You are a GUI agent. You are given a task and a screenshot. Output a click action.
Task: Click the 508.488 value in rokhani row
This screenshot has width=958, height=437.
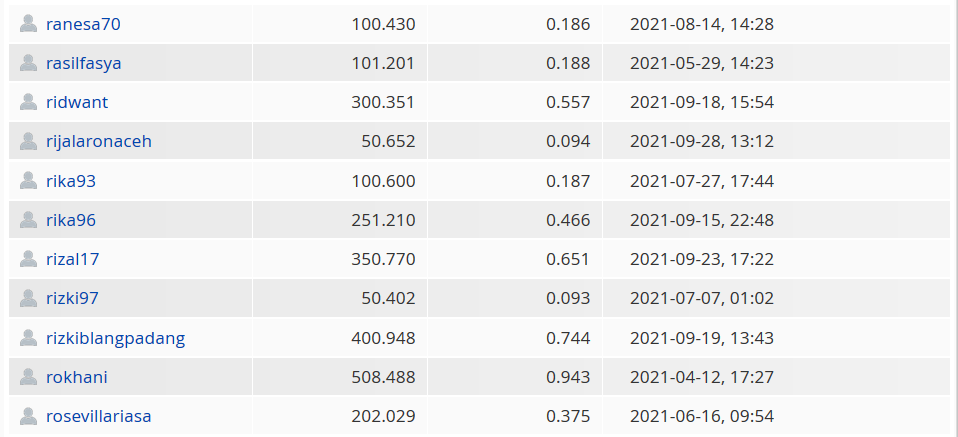pyautogui.click(x=383, y=377)
